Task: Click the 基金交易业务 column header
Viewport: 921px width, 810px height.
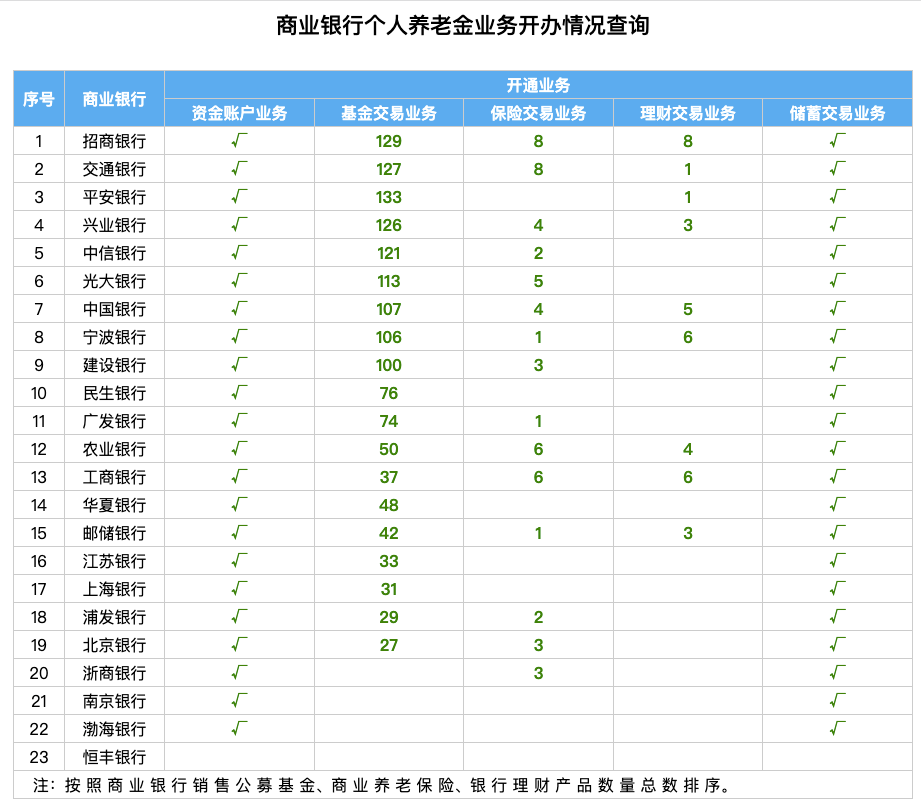Action: click(x=389, y=113)
